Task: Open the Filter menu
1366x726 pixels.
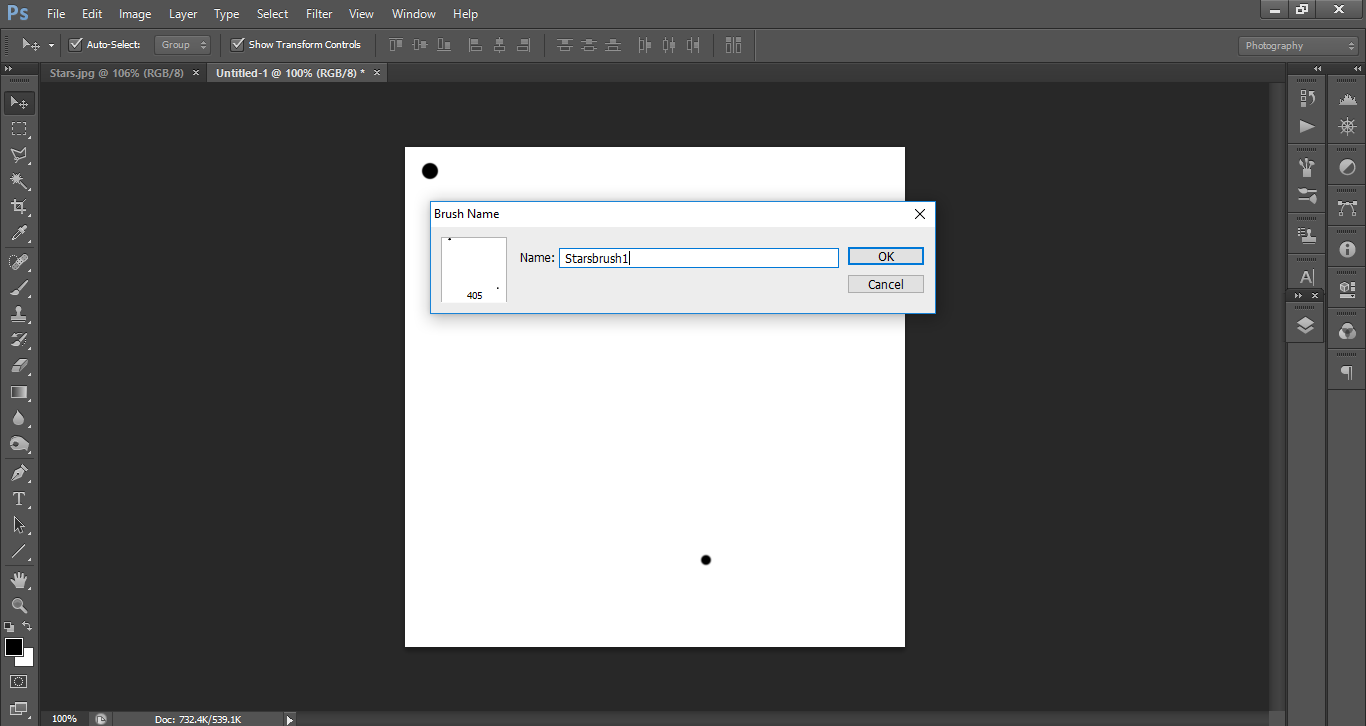Action: click(319, 14)
